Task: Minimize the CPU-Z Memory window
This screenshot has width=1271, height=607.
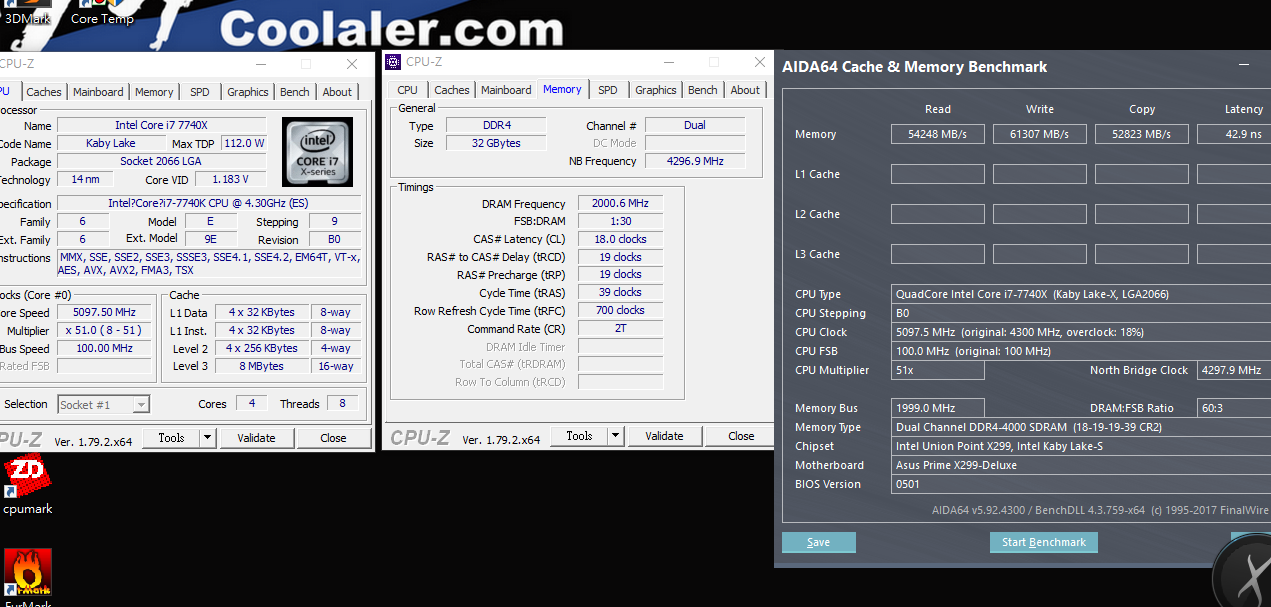Action: 670,62
